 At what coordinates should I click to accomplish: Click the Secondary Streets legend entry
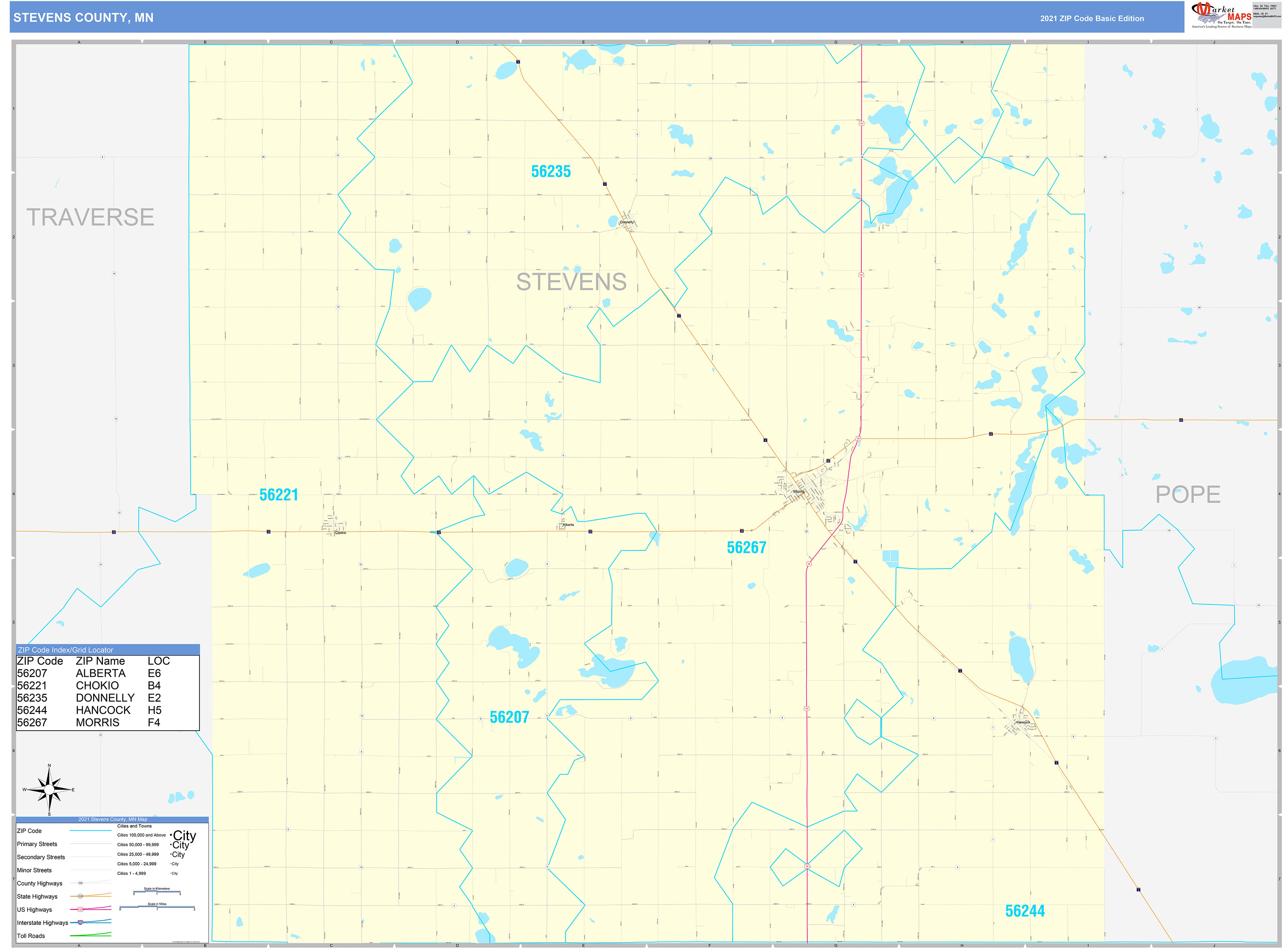click(41, 857)
